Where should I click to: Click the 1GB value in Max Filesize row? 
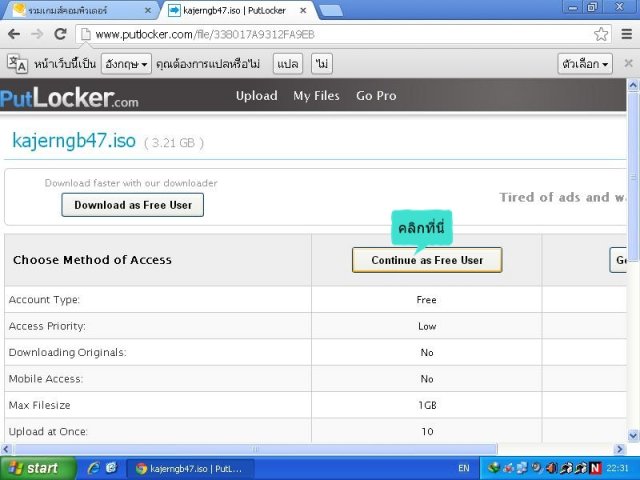click(x=427, y=405)
